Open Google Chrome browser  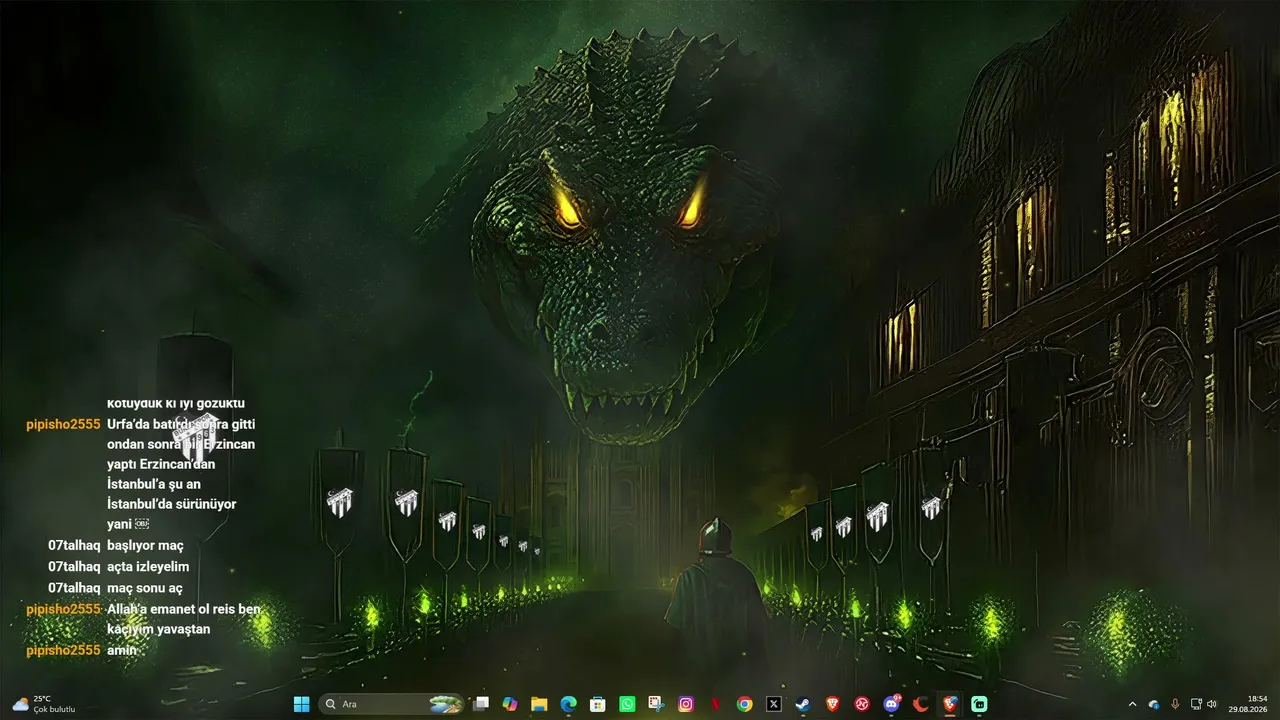click(x=744, y=704)
